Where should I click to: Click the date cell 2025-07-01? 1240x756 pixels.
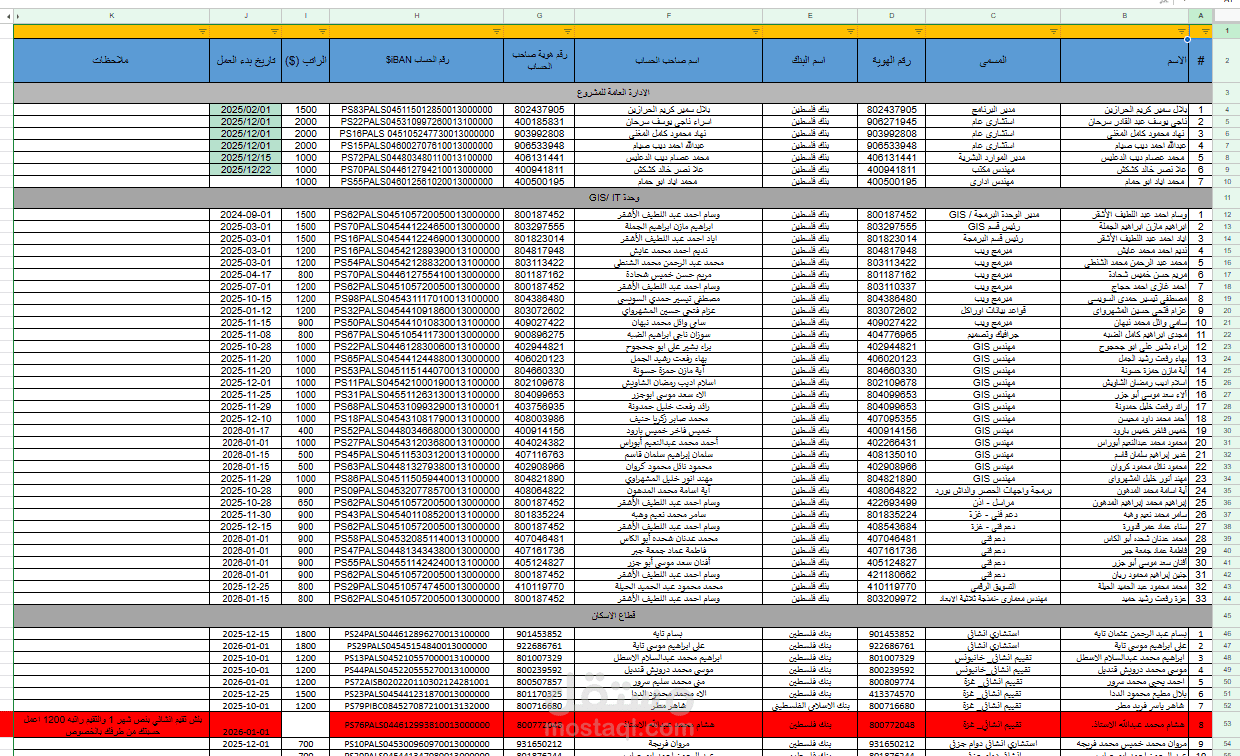tap(246, 287)
